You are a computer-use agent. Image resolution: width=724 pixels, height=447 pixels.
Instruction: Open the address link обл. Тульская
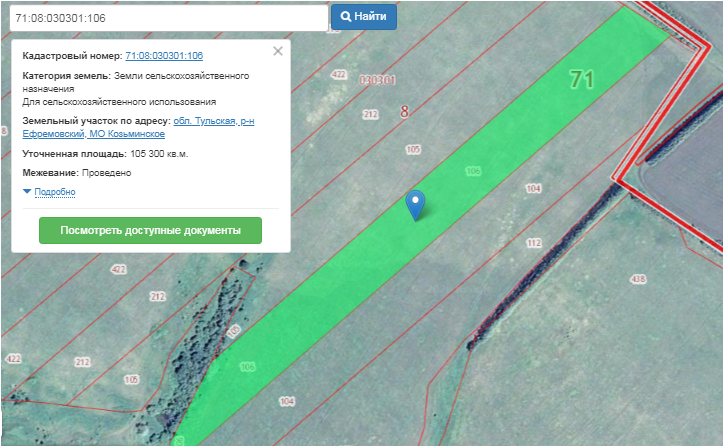coord(213,121)
